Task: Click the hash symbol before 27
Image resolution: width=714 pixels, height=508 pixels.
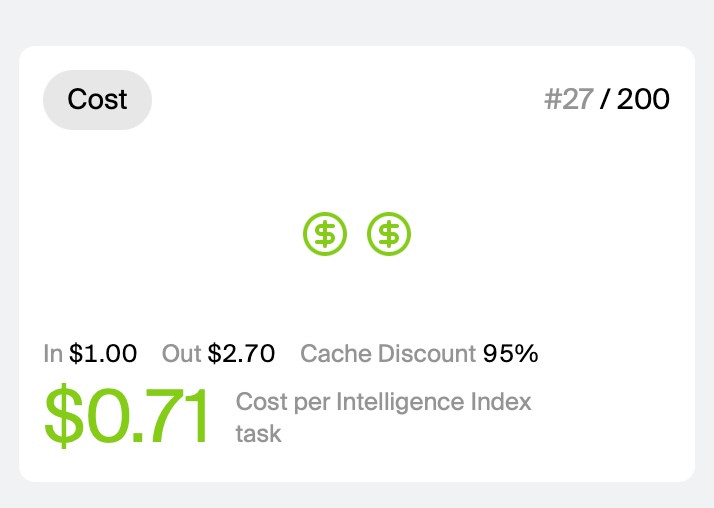Action: [553, 99]
